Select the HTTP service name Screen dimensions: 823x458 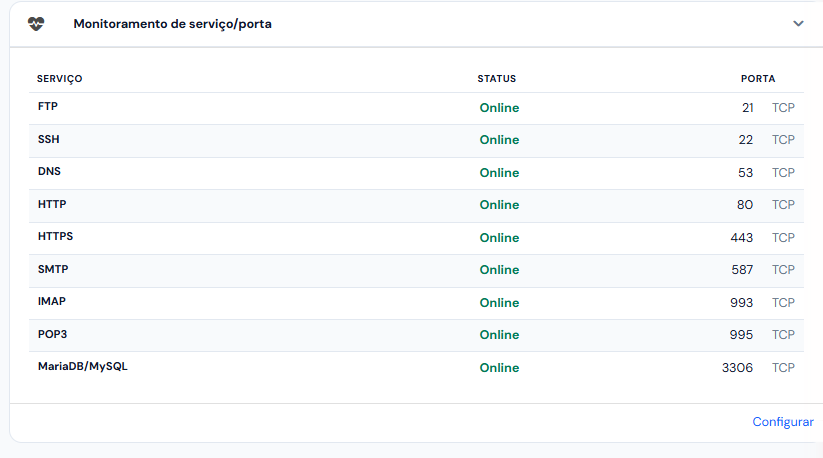point(52,205)
